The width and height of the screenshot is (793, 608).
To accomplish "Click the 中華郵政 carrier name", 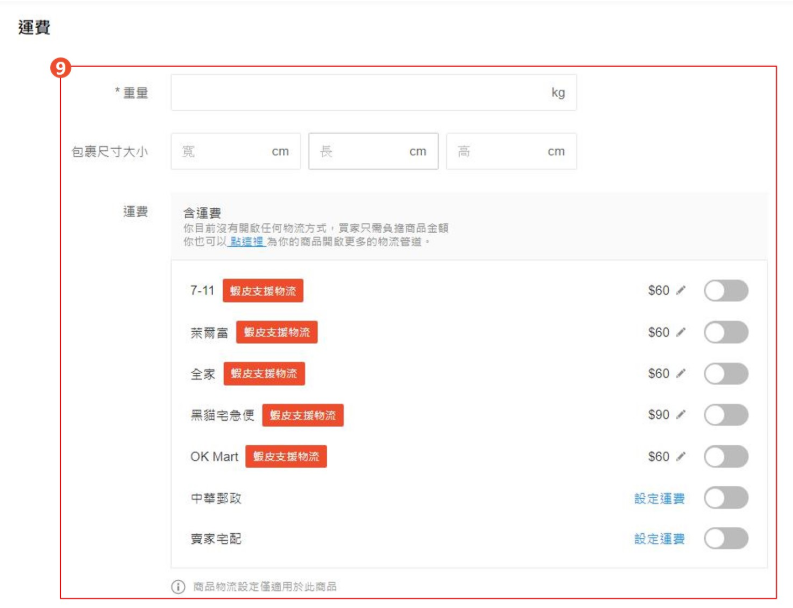I will coord(216,498).
